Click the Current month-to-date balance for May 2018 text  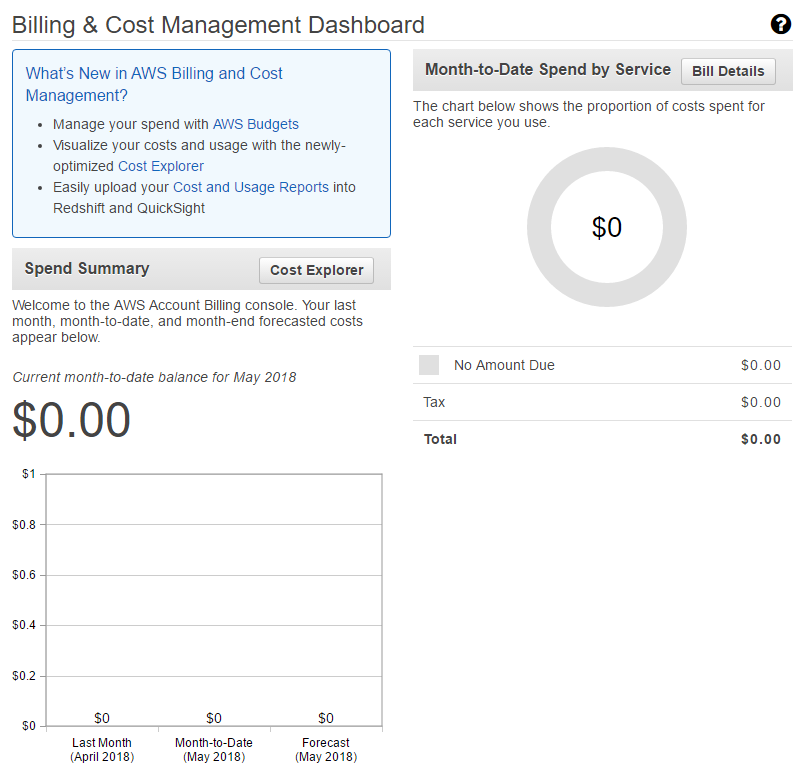tap(154, 377)
